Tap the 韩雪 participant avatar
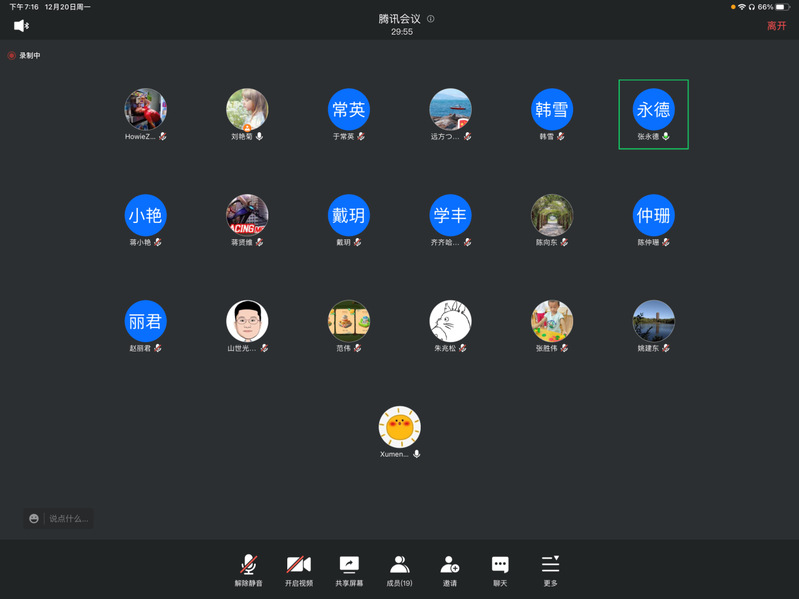The image size is (799, 599). coord(552,109)
